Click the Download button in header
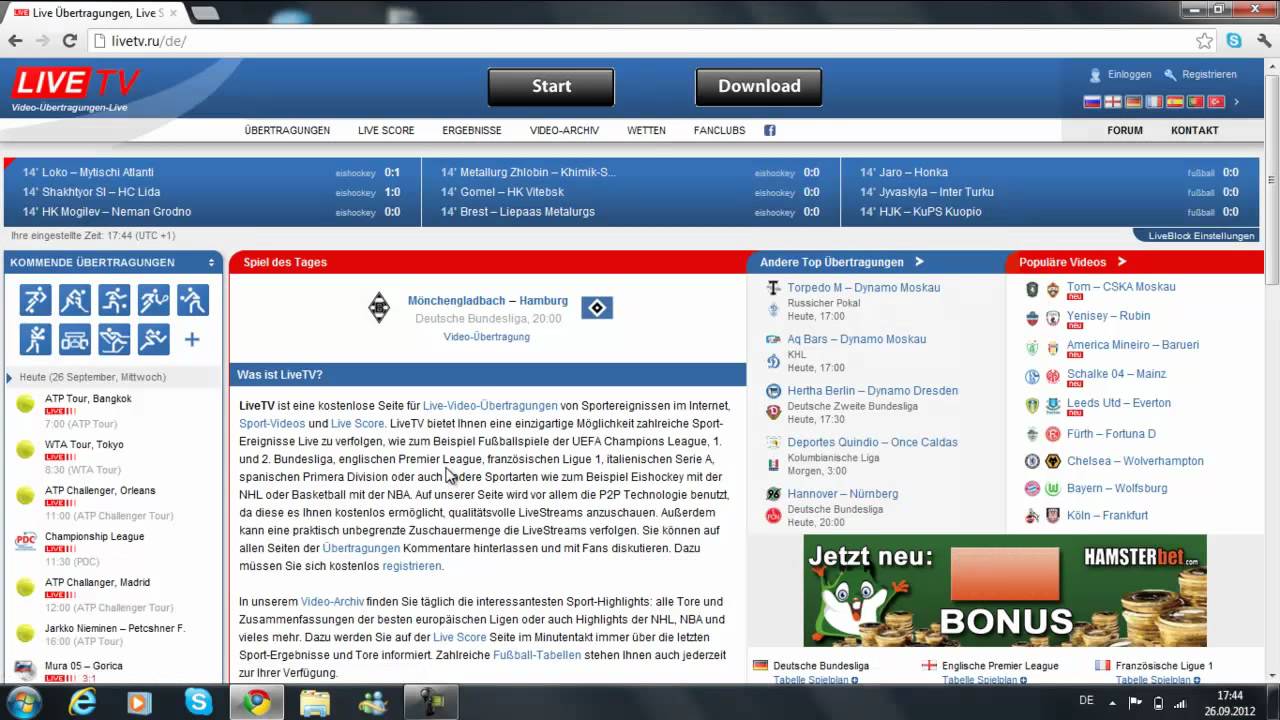 click(759, 86)
